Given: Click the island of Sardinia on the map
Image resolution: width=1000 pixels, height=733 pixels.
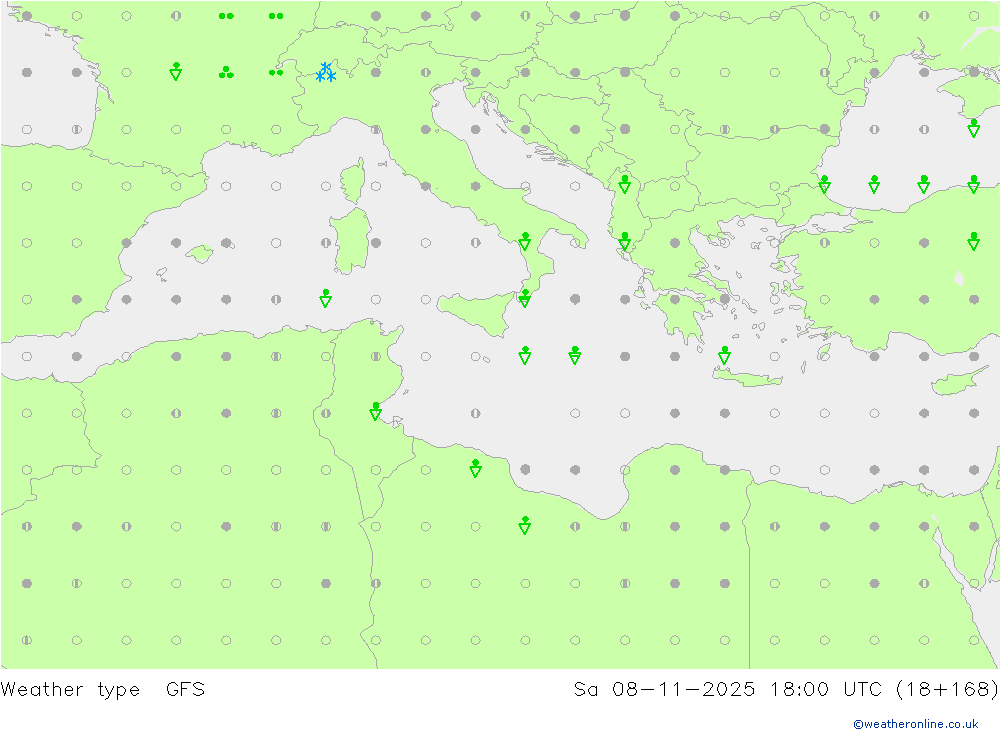Looking at the screenshot, I should 350,241.
